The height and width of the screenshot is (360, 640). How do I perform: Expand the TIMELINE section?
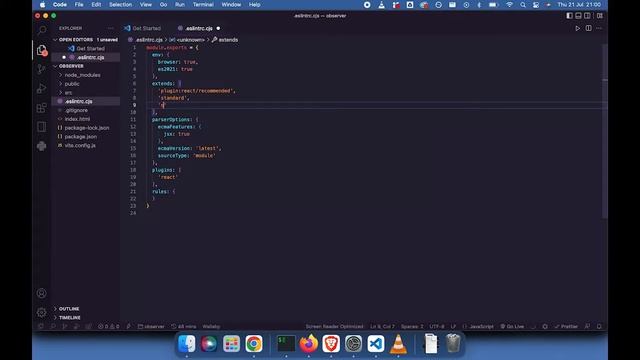(x=69, y=318)
